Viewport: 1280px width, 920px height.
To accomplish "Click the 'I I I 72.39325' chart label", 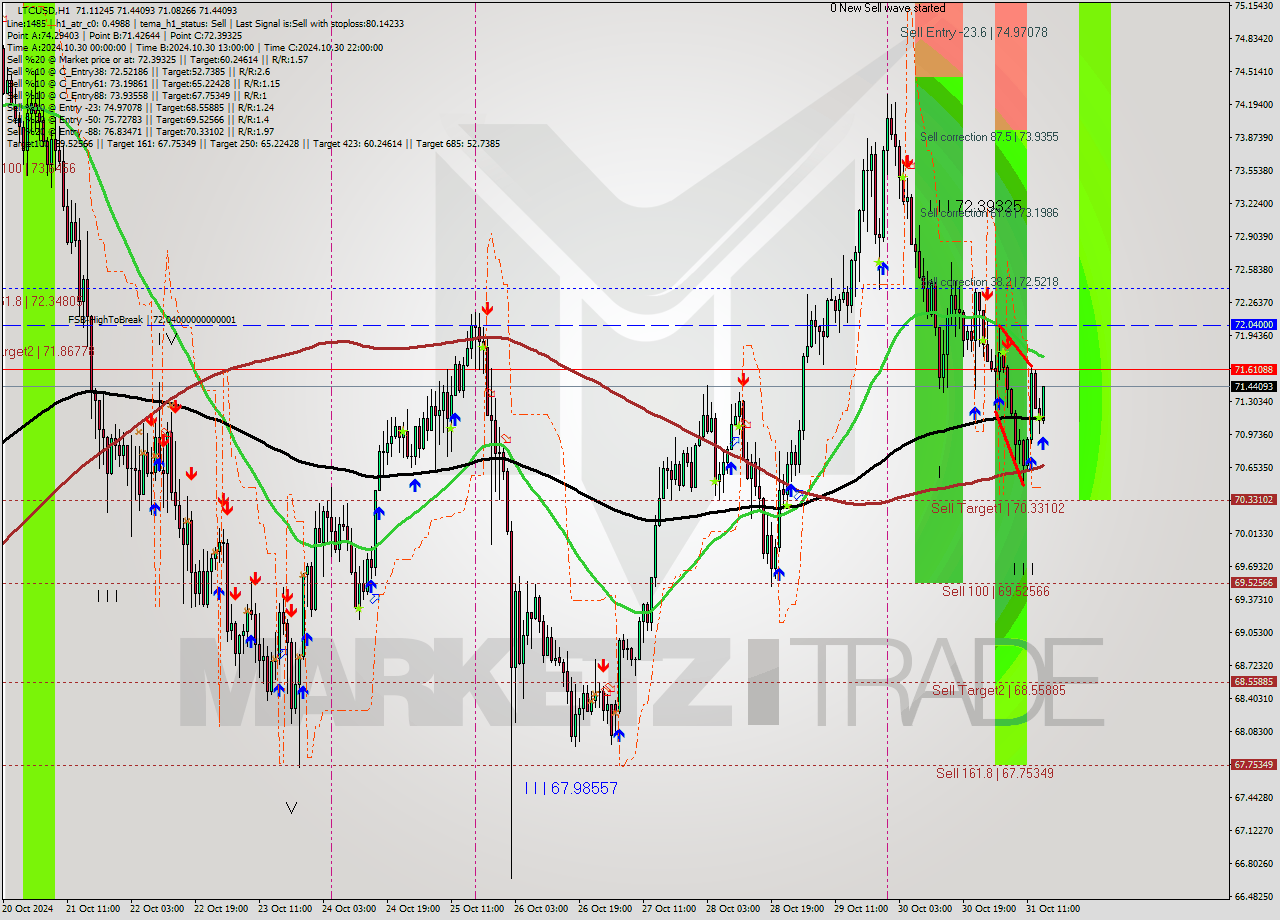I will [975, 204].
